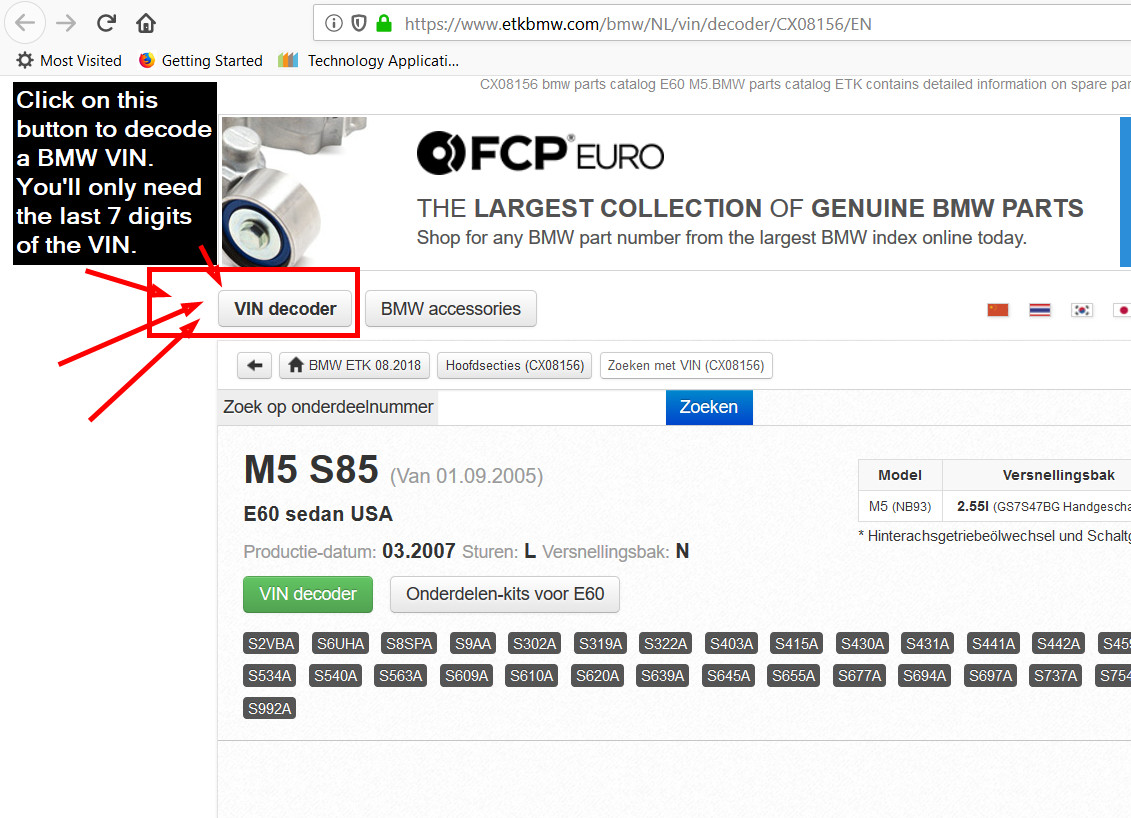
Task: Select option code S441A
Action: [x=993, y=643]
